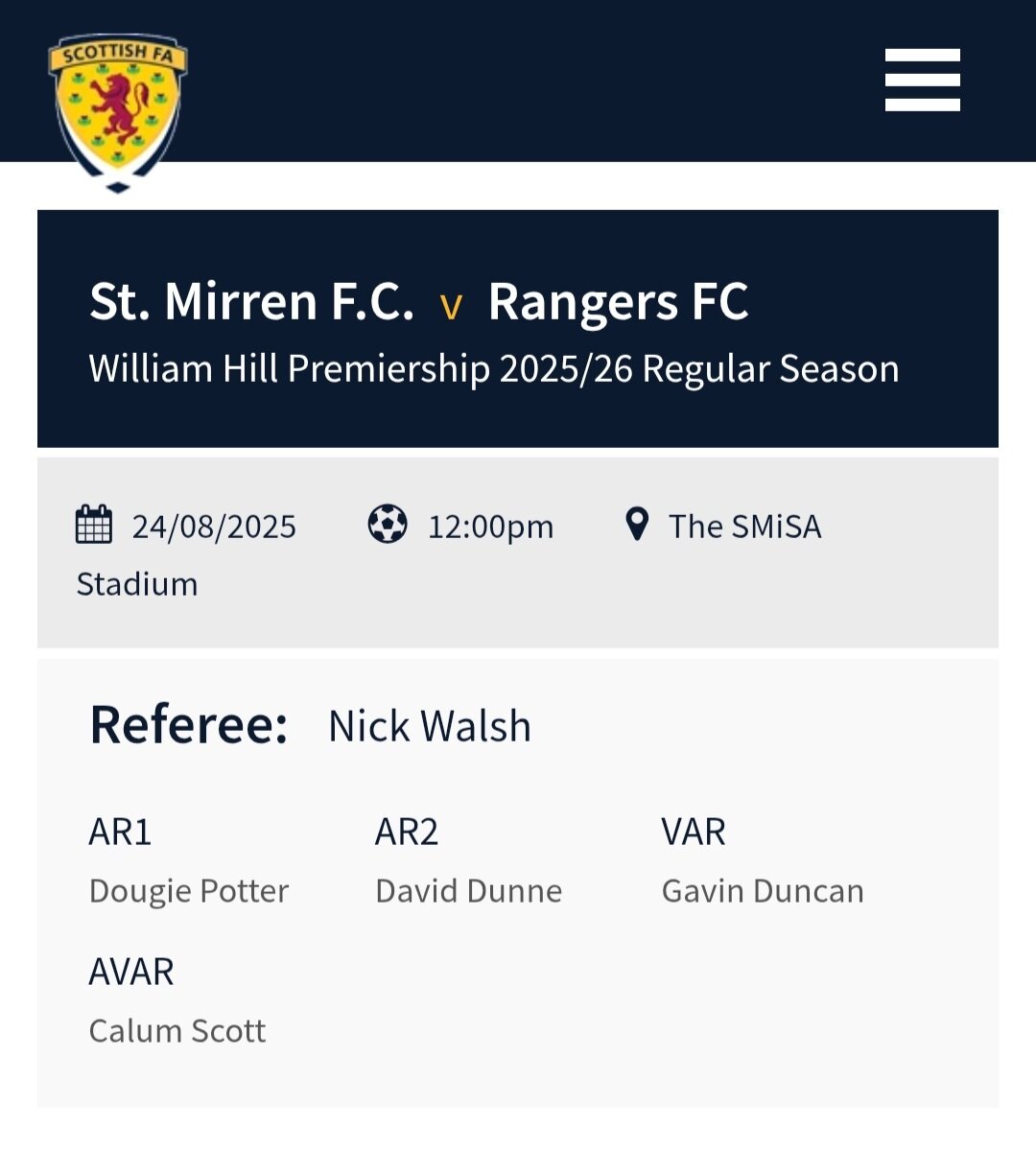Click the William Hill Premiership competition title
Screen dimensions: 1036x1172
pos(494,369)
